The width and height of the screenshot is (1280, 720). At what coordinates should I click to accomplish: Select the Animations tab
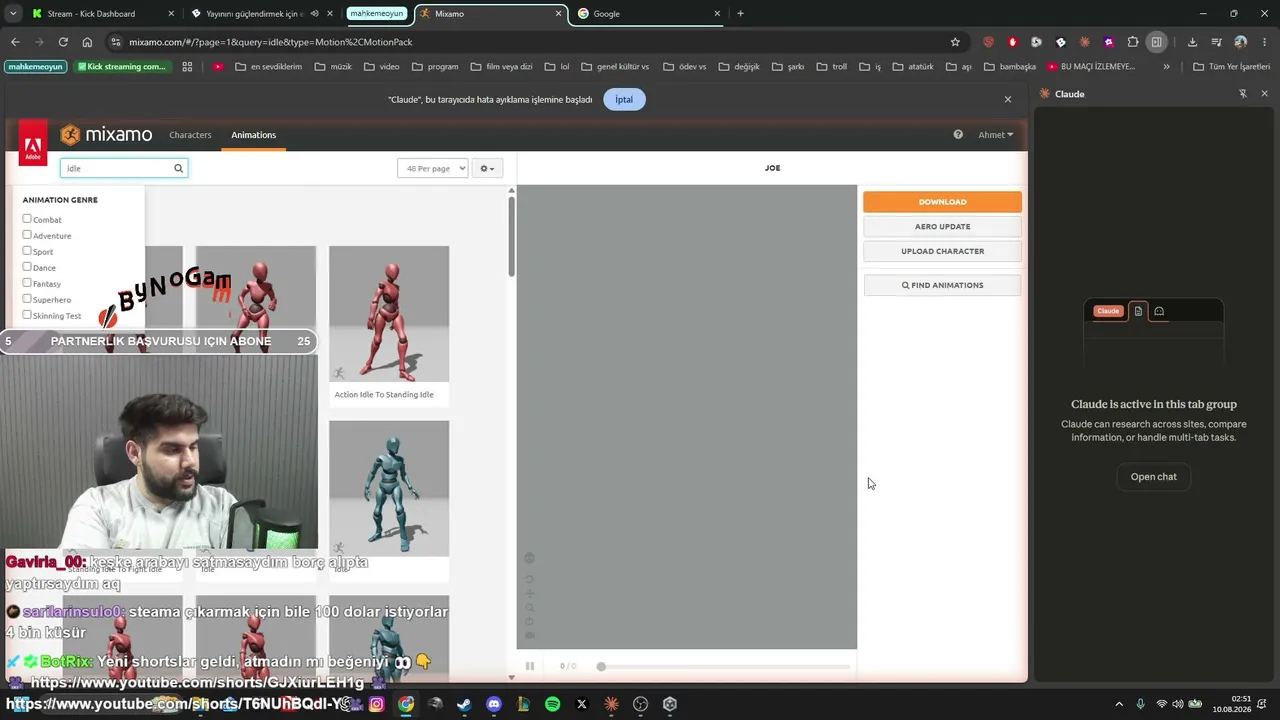[253, 135]
